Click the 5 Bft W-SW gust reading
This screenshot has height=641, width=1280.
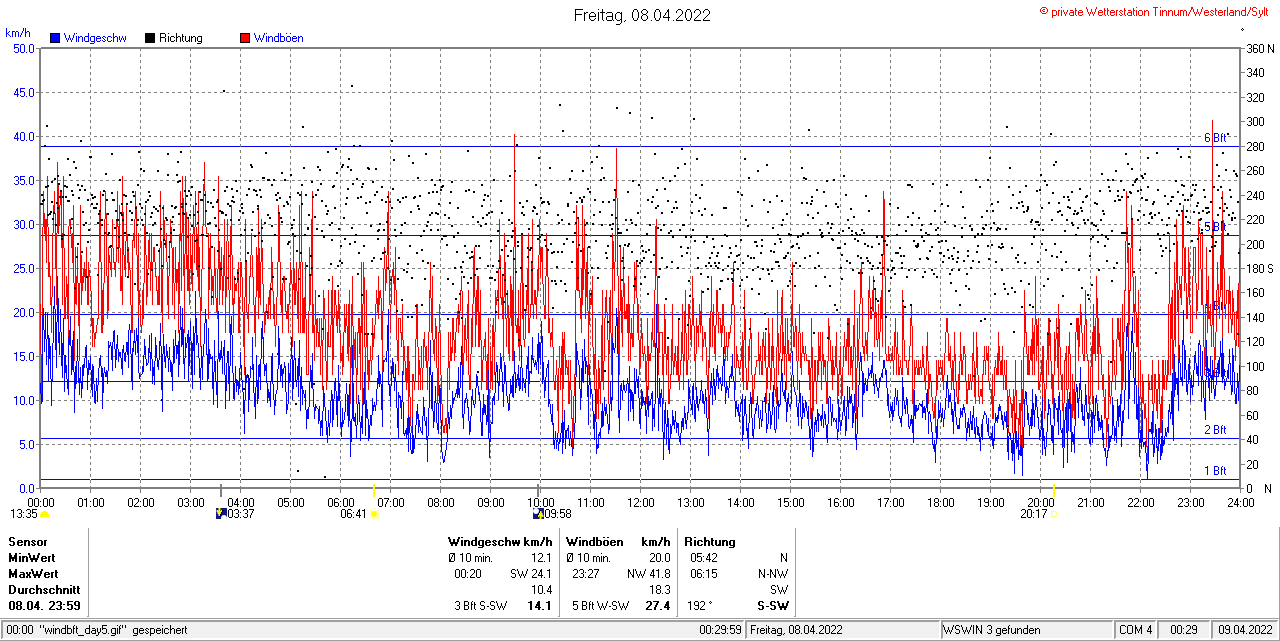(601, 606)
